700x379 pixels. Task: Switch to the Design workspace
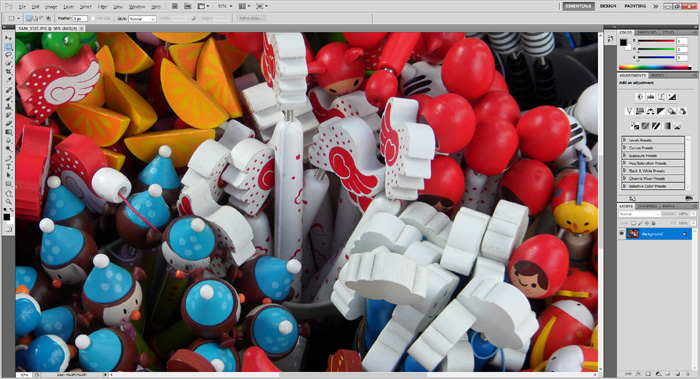point(608,6)
